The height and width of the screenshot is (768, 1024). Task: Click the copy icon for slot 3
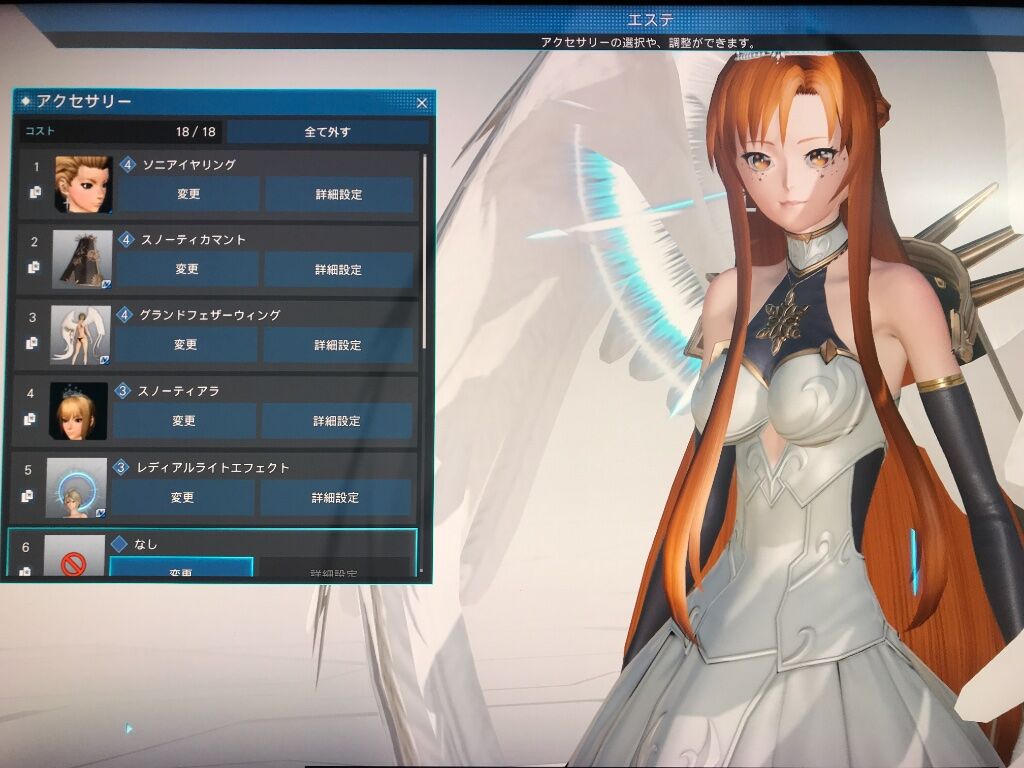pos(32,343)
